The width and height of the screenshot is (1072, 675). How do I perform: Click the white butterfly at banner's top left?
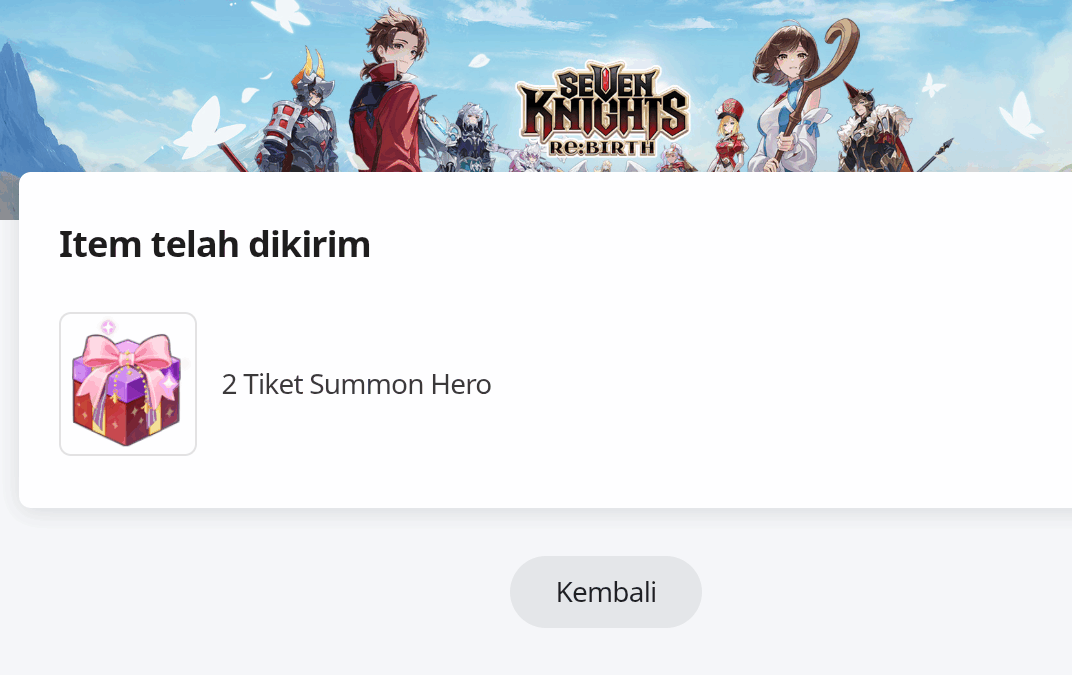tap(282, 15)
